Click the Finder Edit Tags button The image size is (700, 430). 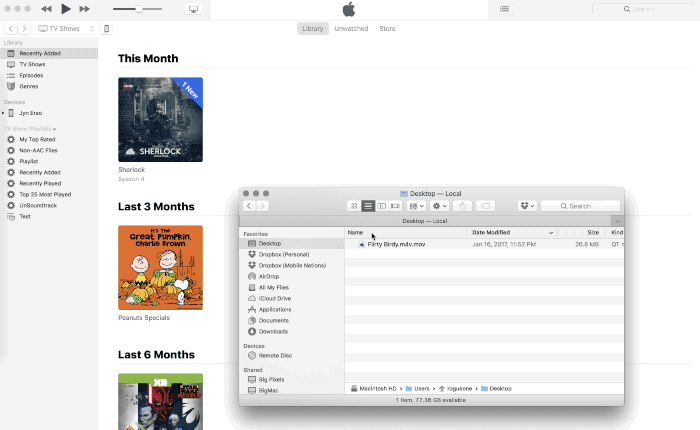click(485, 206)
